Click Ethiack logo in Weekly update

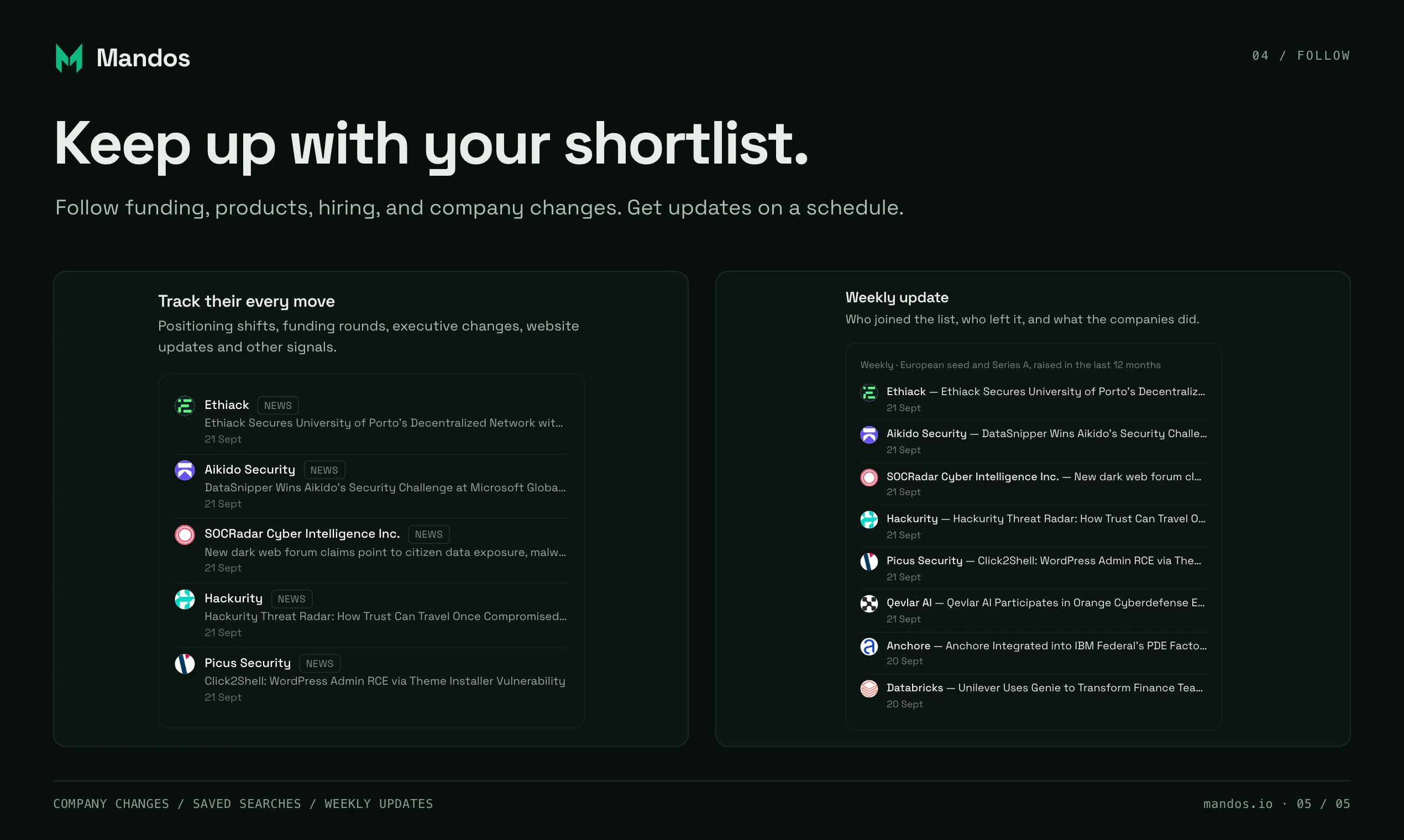[x=869, y=392]
